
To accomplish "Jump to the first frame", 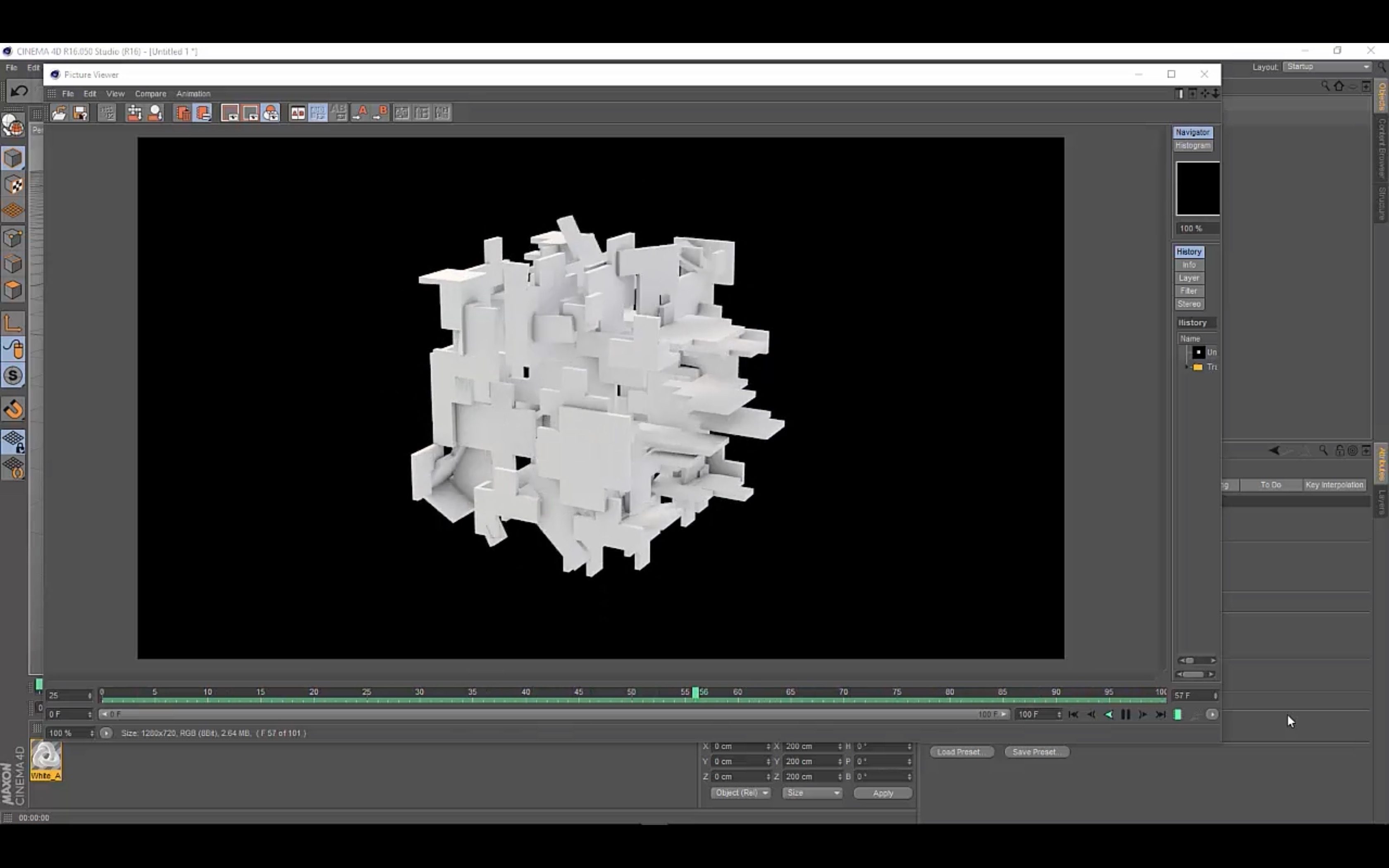I will point(1073,715).
